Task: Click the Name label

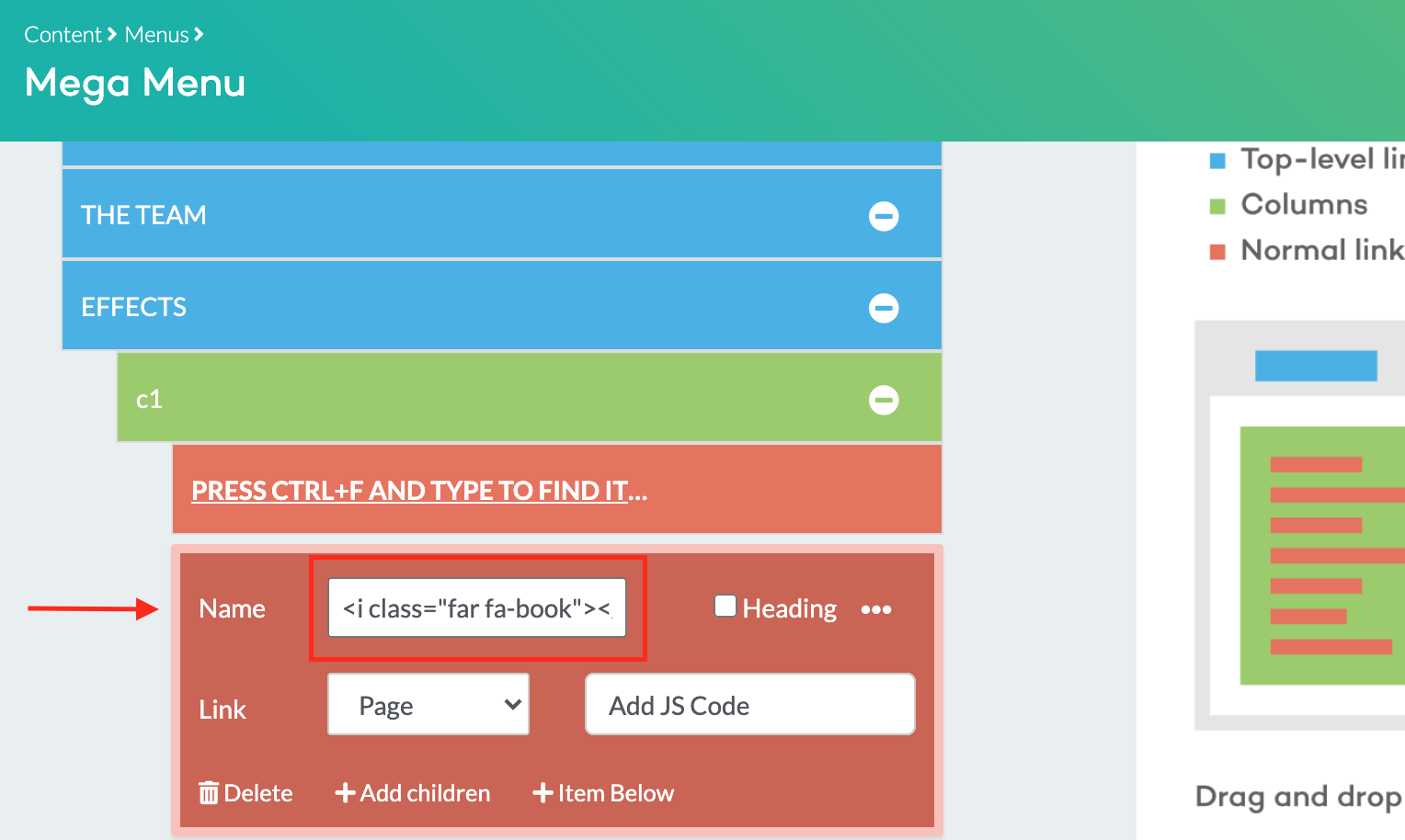Action: point(232,608)
